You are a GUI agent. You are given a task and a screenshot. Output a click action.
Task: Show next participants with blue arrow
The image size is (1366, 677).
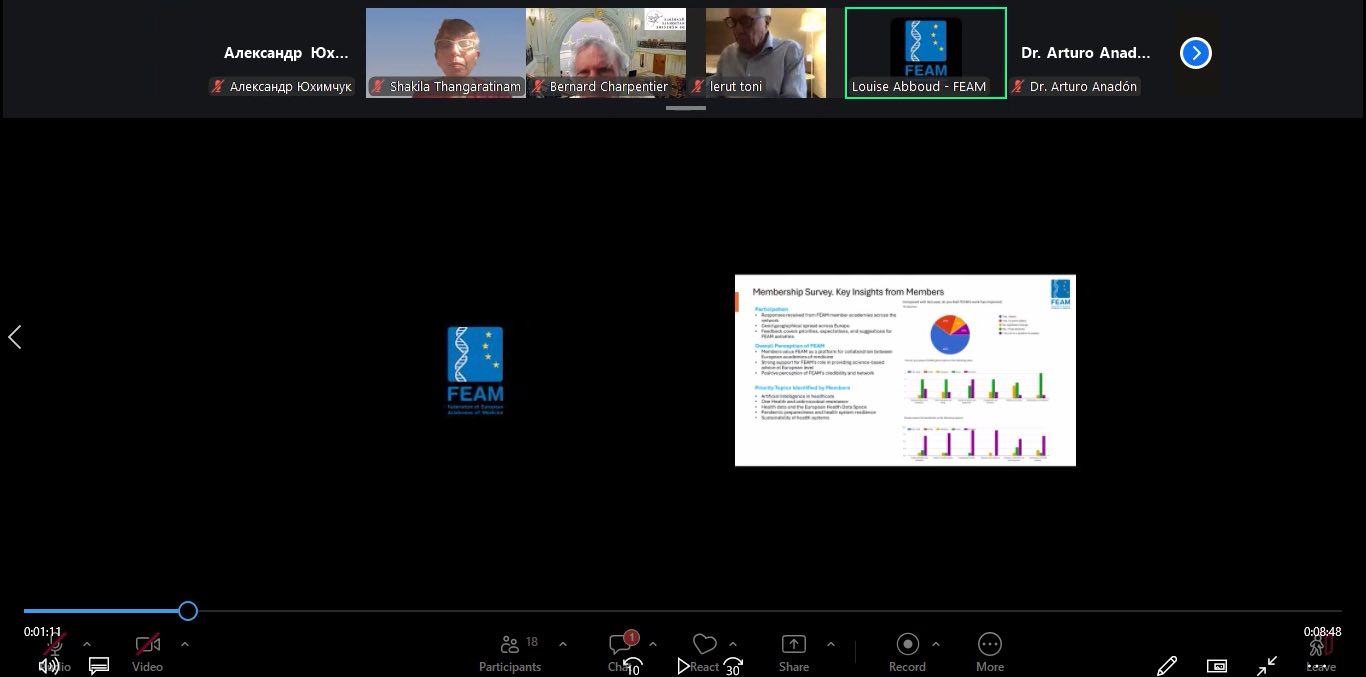(x=1195, y=53)
